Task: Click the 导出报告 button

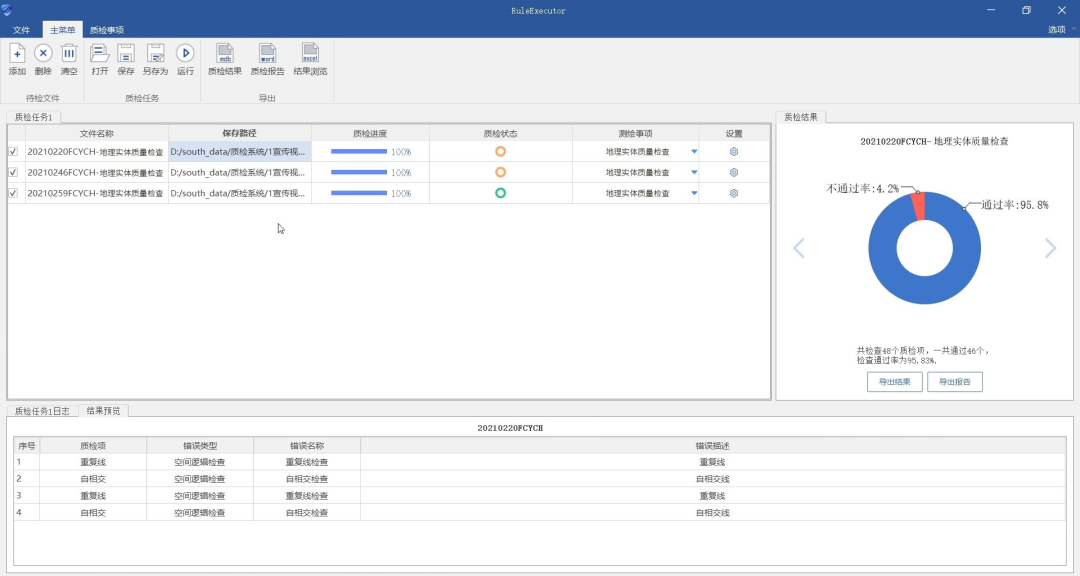Action: 955,382
